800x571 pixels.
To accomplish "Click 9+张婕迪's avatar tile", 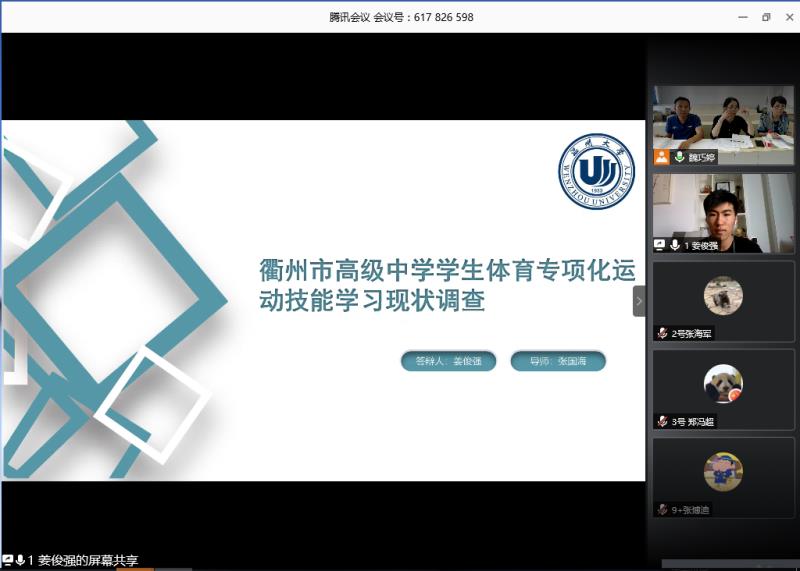I will coord(723,471).
